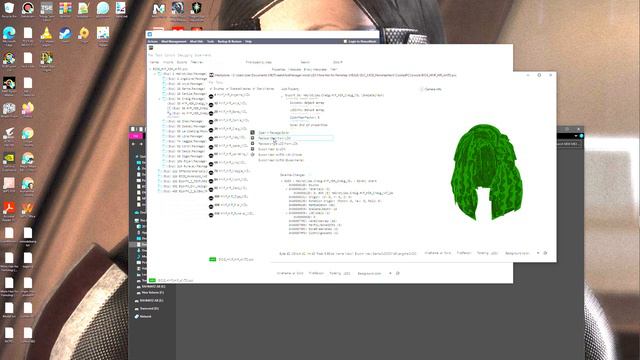The image size is (640, 360).
Task: Open the AORUS desktop shortcut
Action: click(x=9, y=133)
